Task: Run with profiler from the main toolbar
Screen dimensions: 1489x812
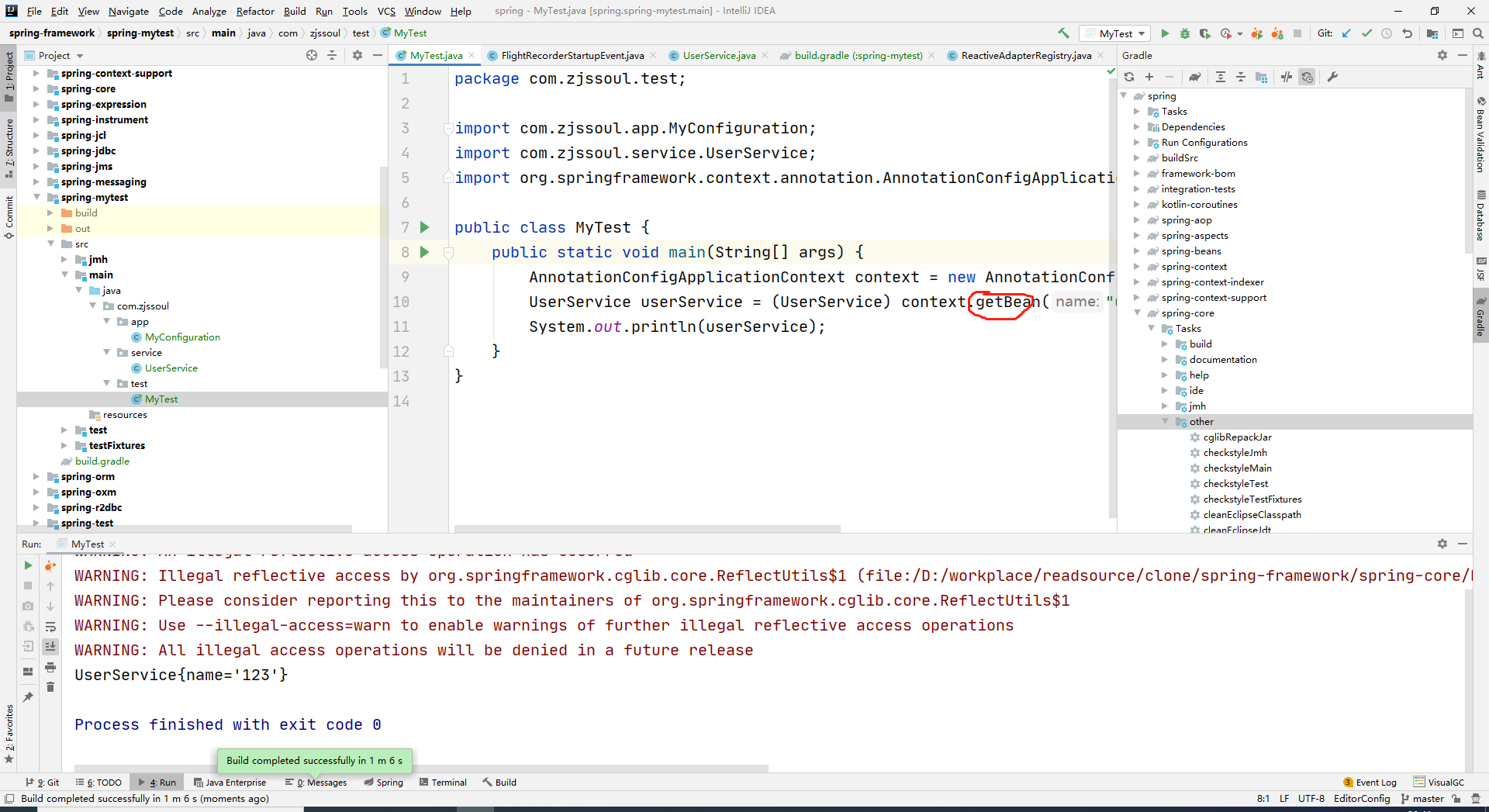Action: click(1226, 33)
